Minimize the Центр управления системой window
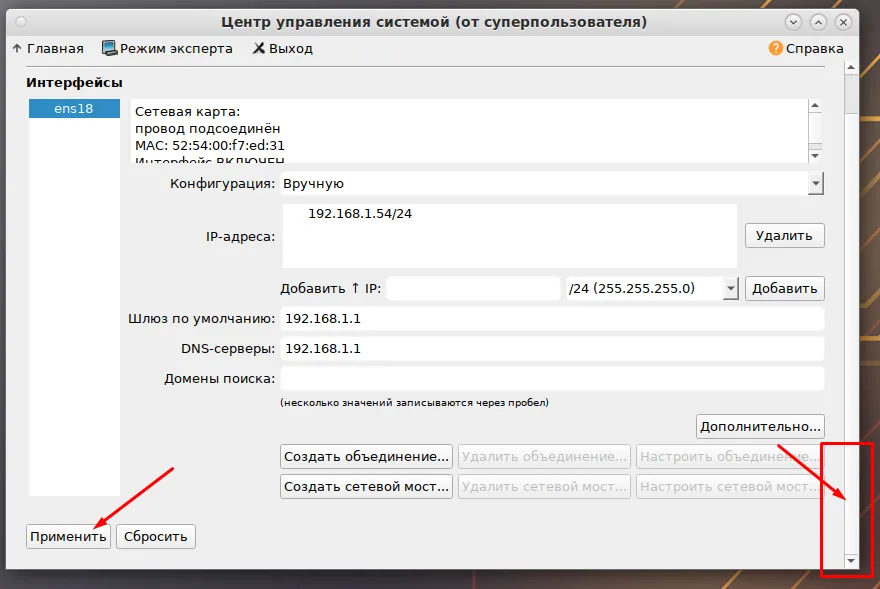Image resolution: width=880 pixels, height=589 pixels. [x=793, y=22]
